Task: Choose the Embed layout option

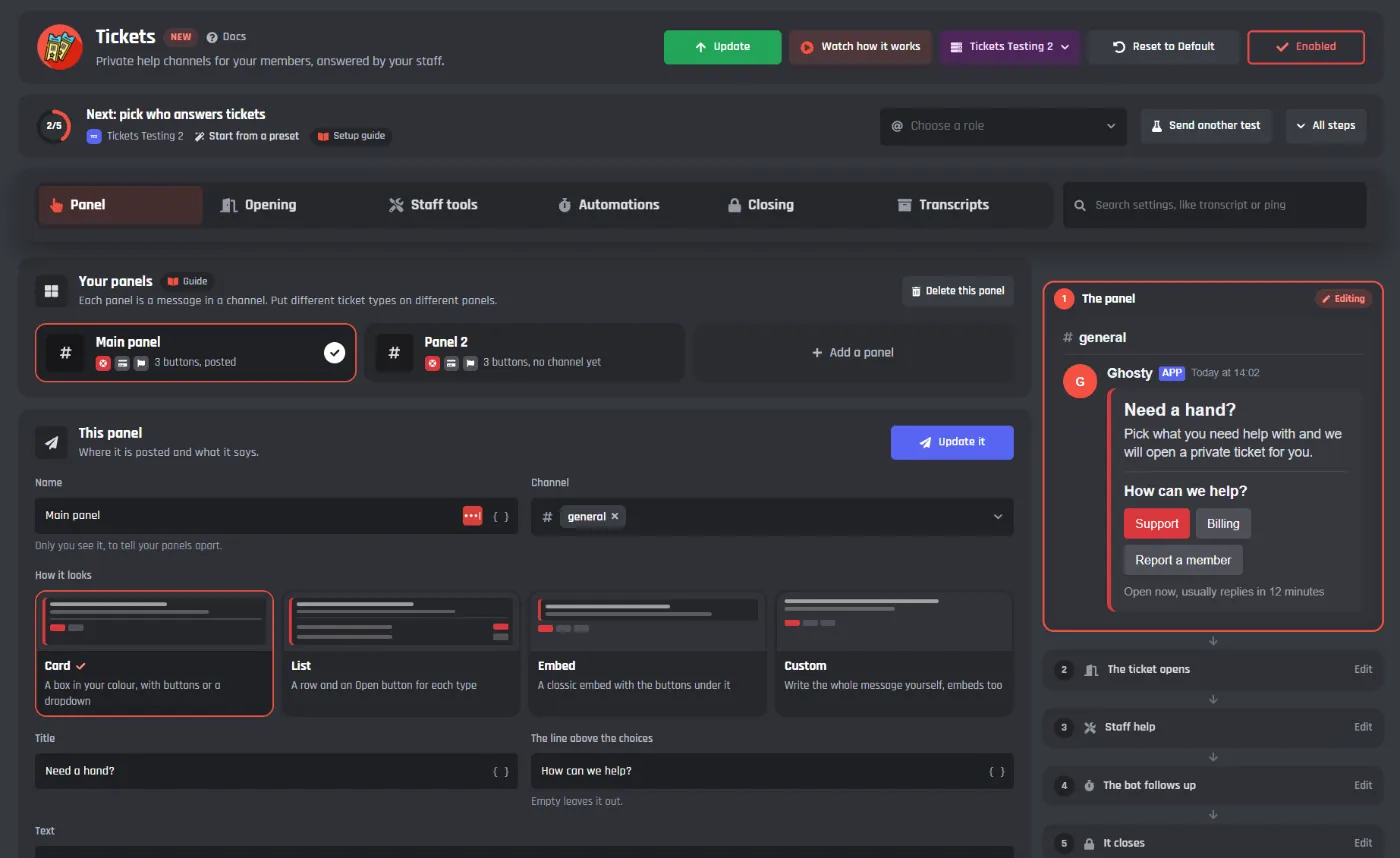Action: pos(648,653)
